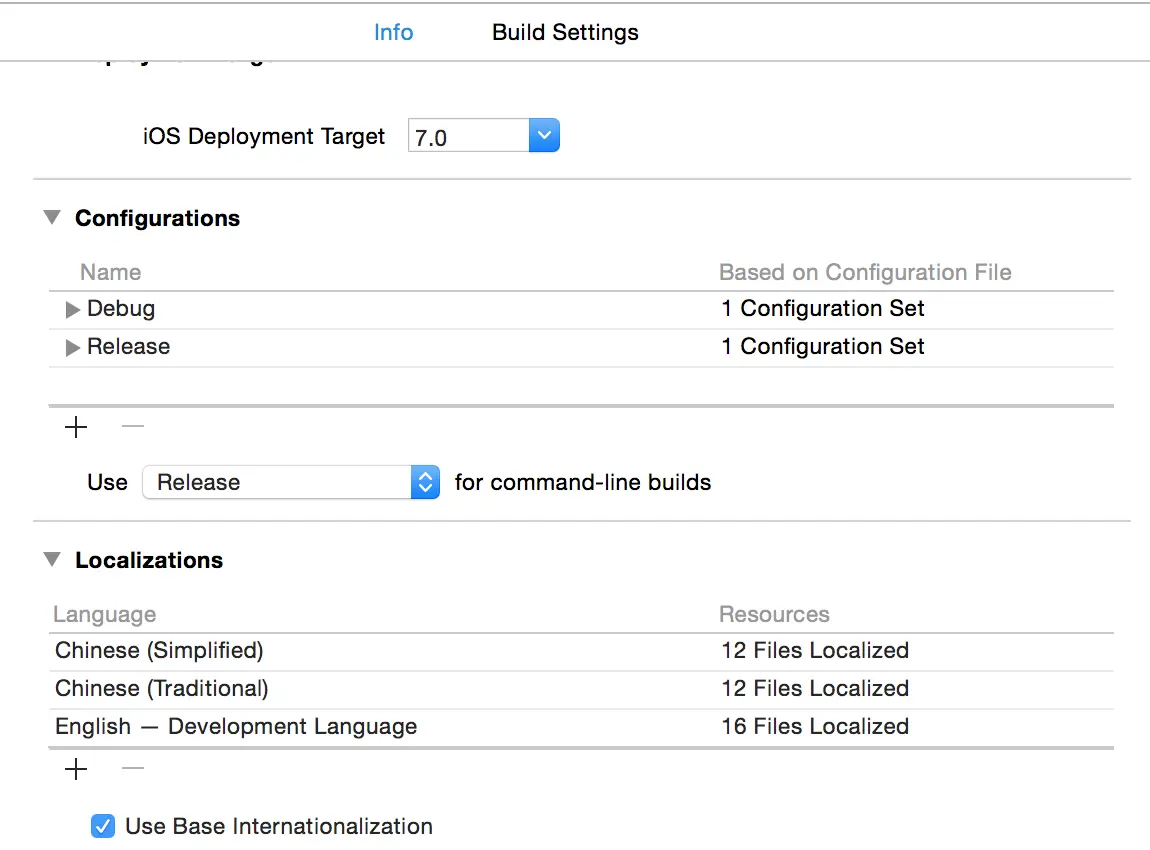The height and width of the screenshot is (850, 1150).
Task: Toggle Use Base Internationalization checkbox
Action: pyautogui.click(x=103, y=826)
